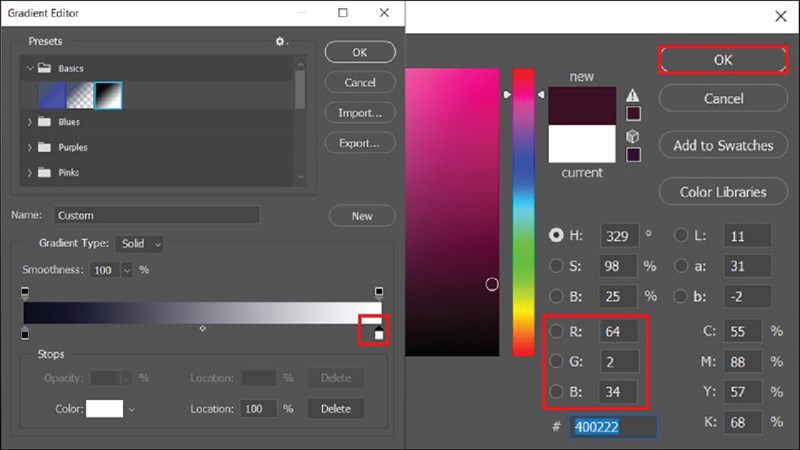
Task: Select the G green radio button
Action: tap(556, 362)
